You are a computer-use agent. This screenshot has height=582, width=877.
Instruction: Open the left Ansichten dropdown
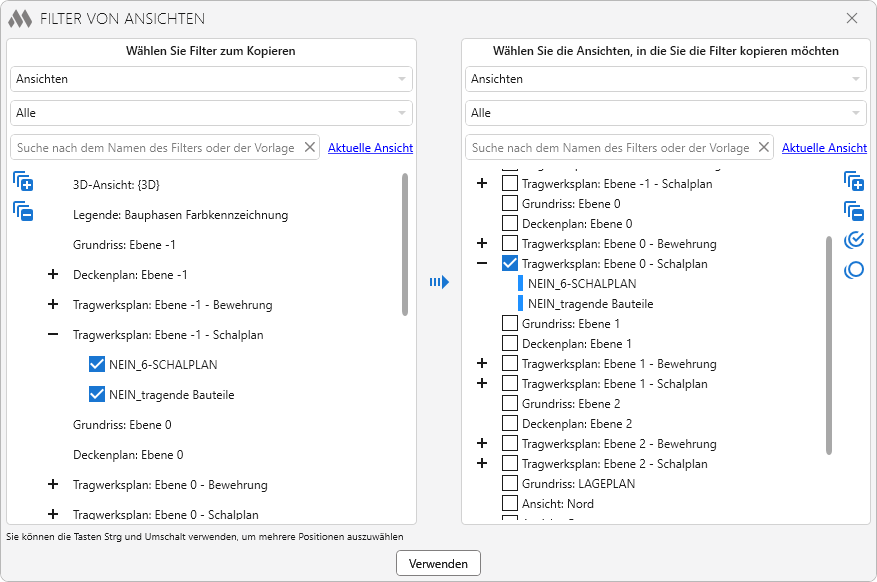tap(211, 79)
